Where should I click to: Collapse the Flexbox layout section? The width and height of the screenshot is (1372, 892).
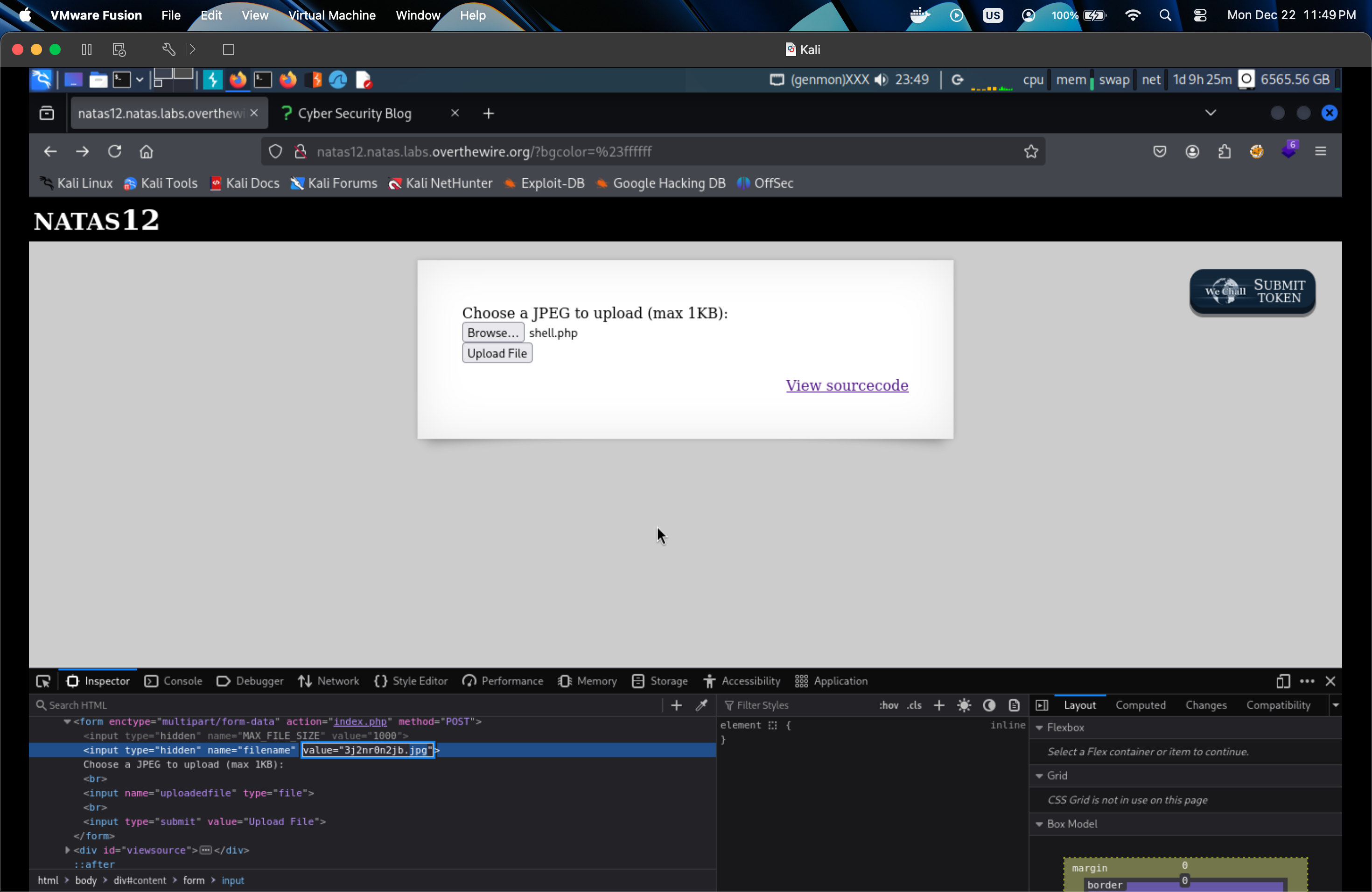click(x=1039, y=727)
